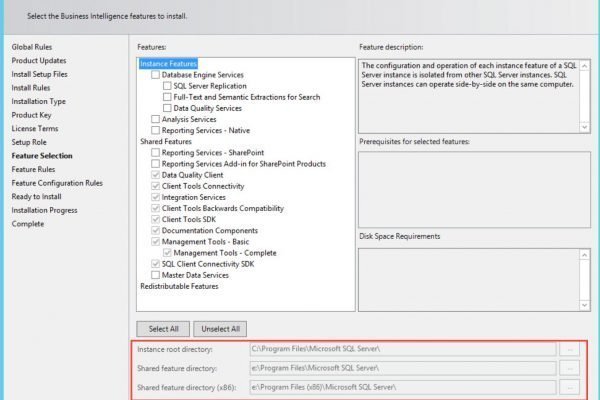Select the Instance Features tree node

click(x=169, y=64)
